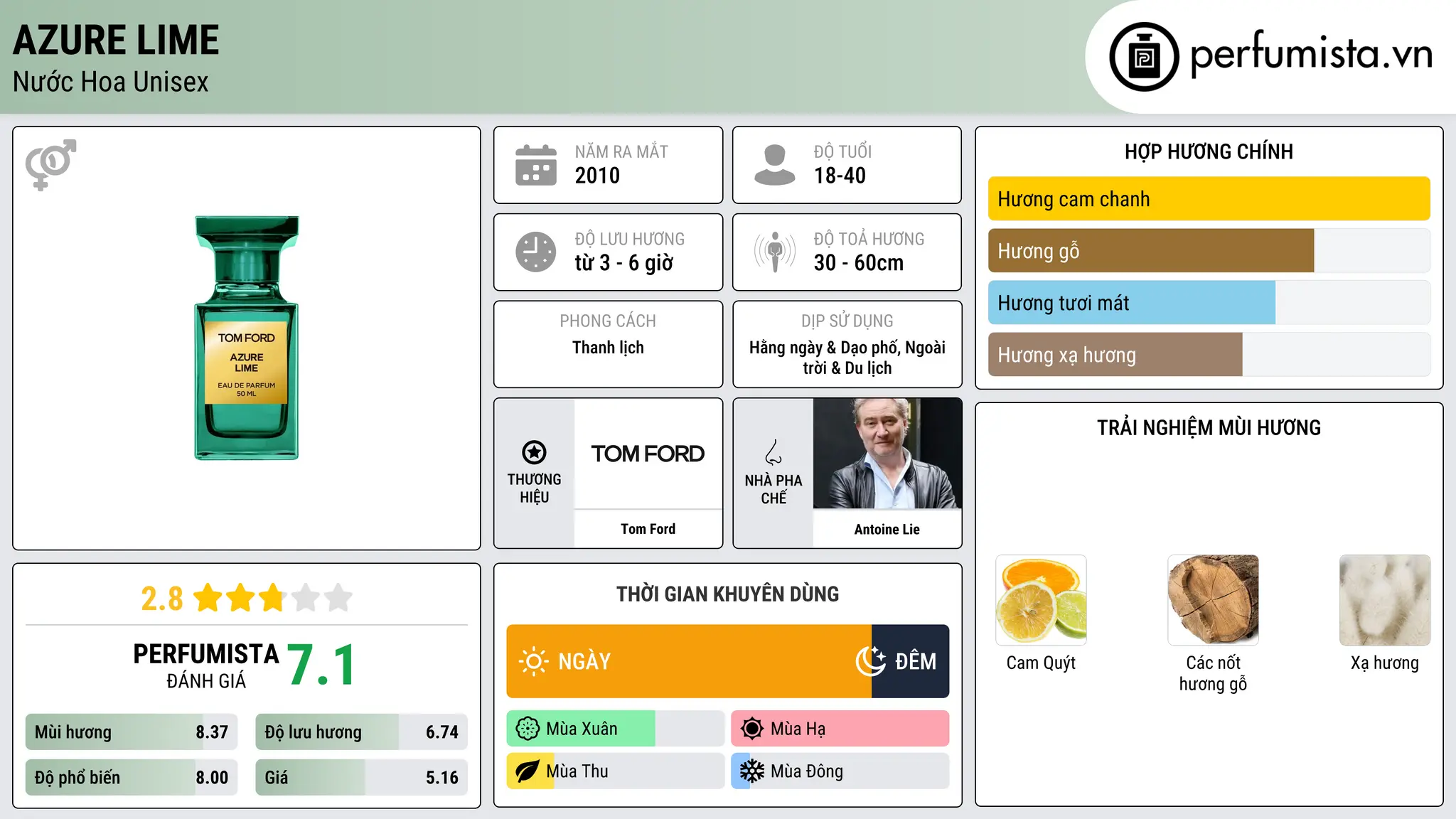Click the Phong cách label

608,321
